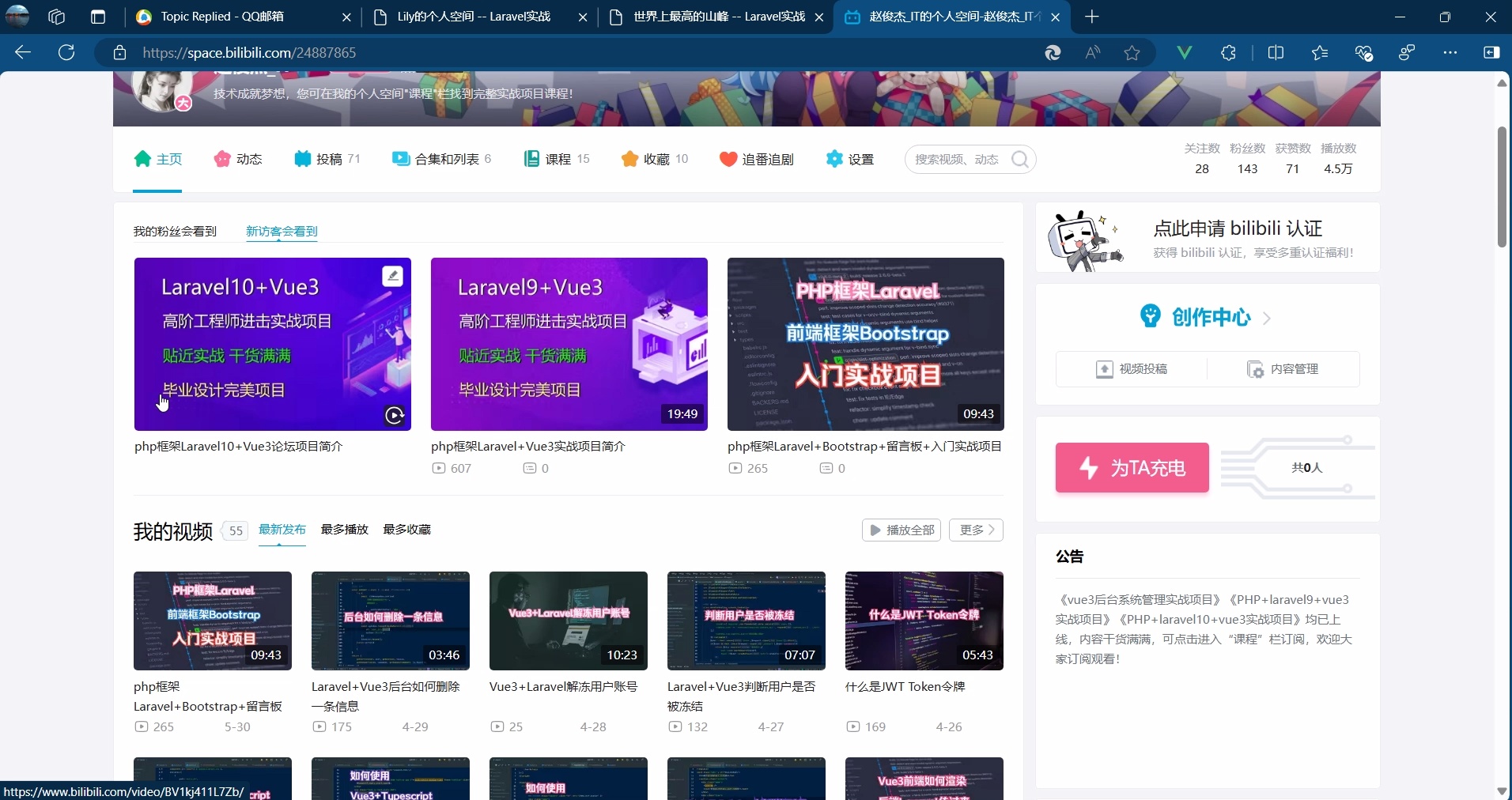Viewport: 1512px width, 800px height.
Task: Switch to the 最多播放 sort tab
Action: point(345,530)
